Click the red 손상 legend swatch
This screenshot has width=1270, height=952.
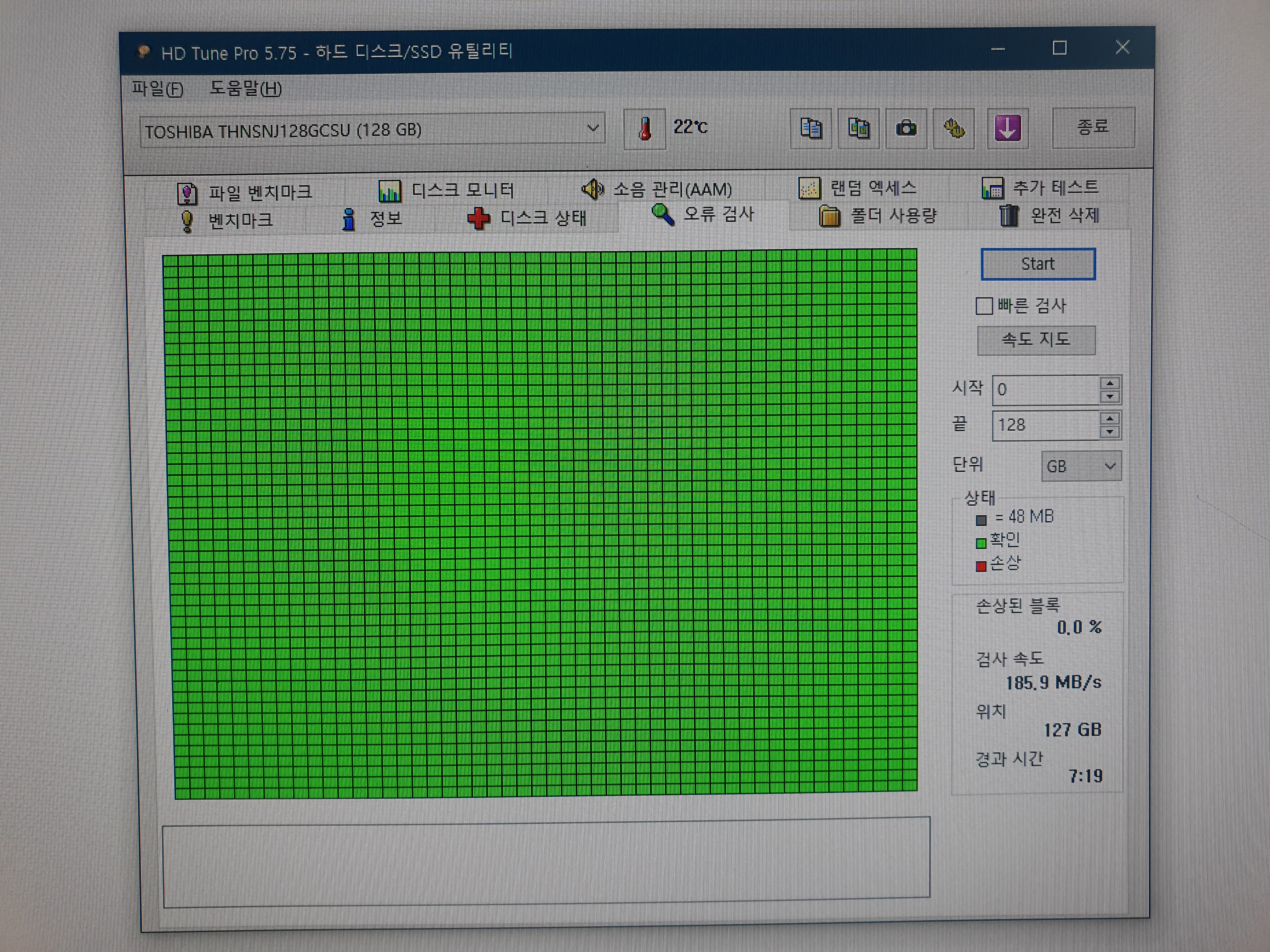click(x=981, y=567)
